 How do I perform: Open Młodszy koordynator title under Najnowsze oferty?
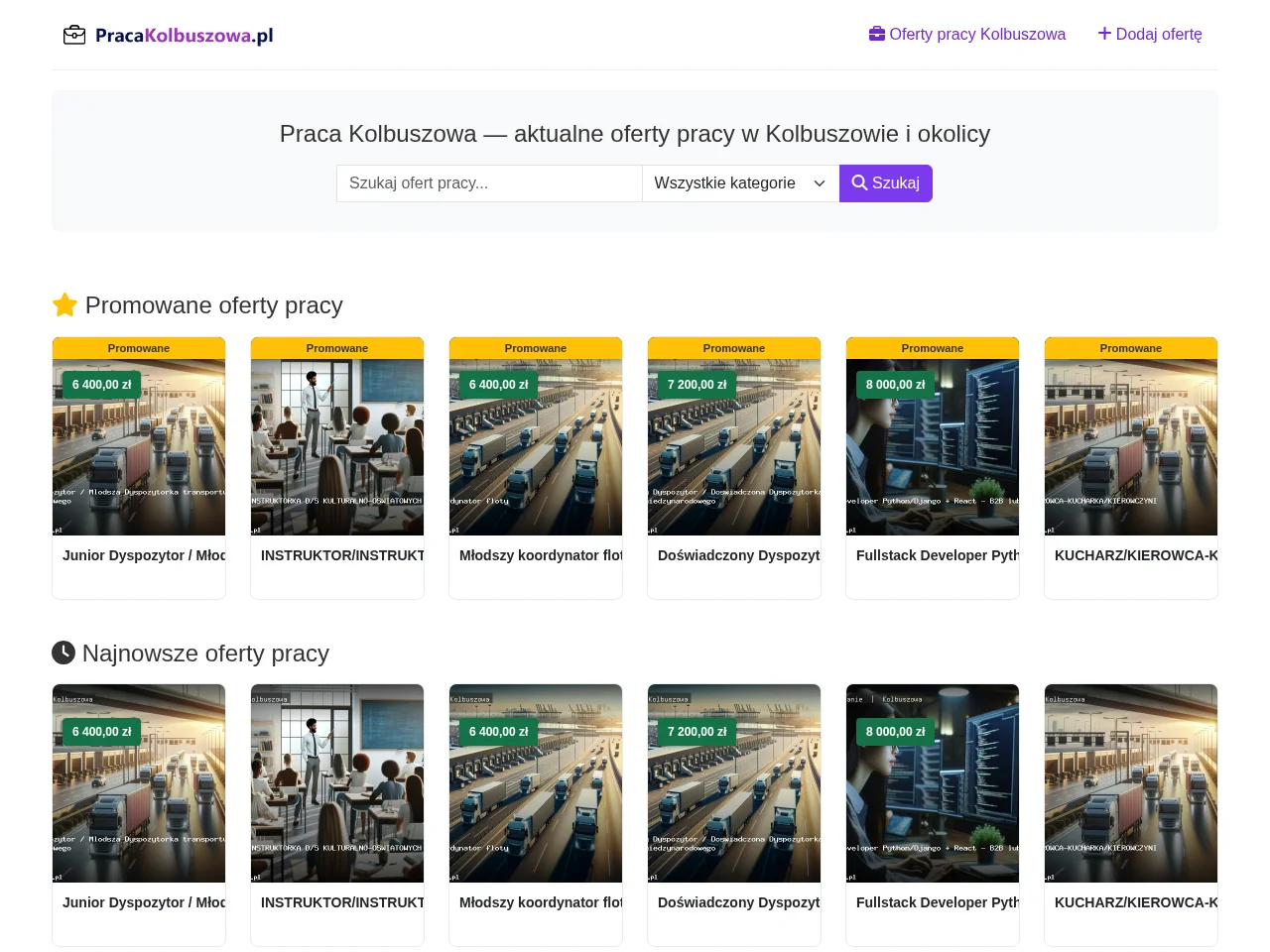pyautogui.click(x=541, y=902)
